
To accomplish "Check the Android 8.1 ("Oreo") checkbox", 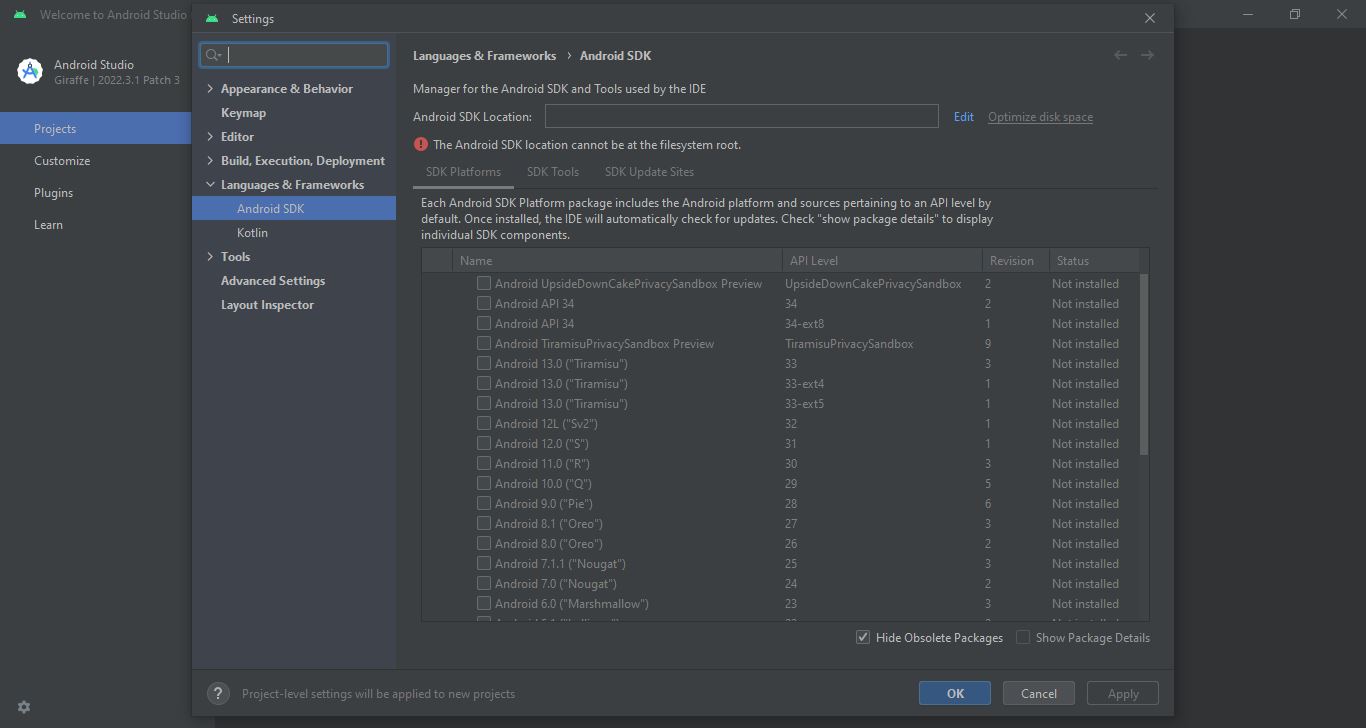I will (484, 523).
